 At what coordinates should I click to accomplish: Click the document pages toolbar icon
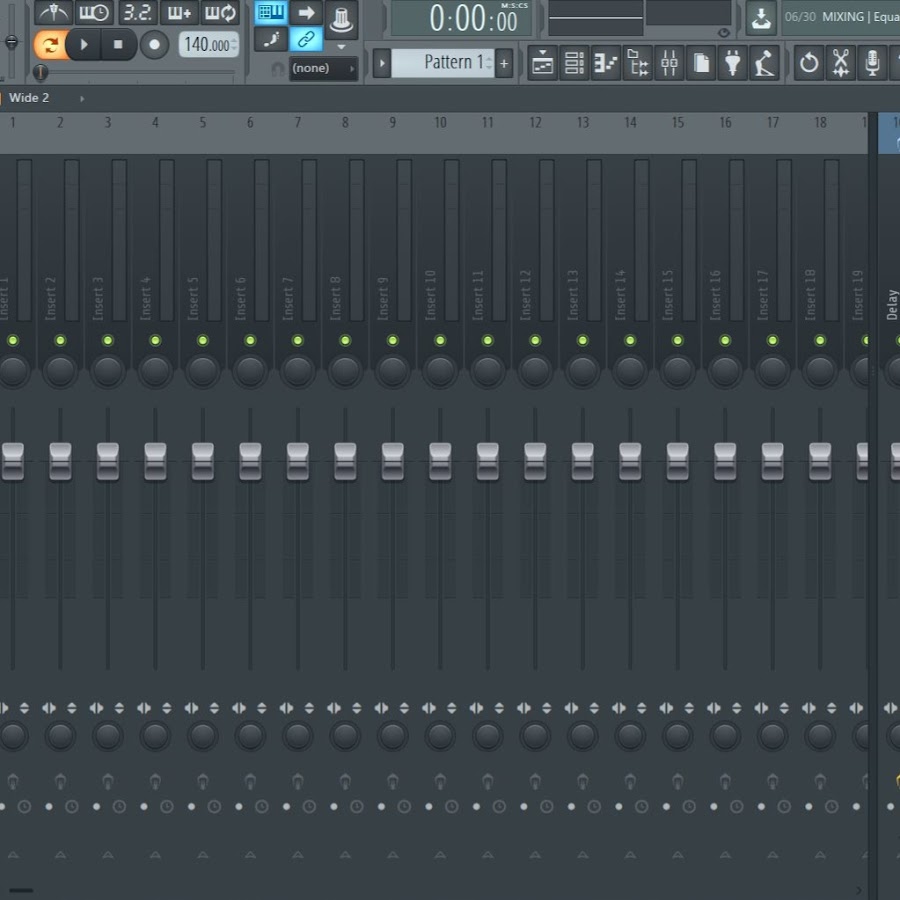click(701, 63)
